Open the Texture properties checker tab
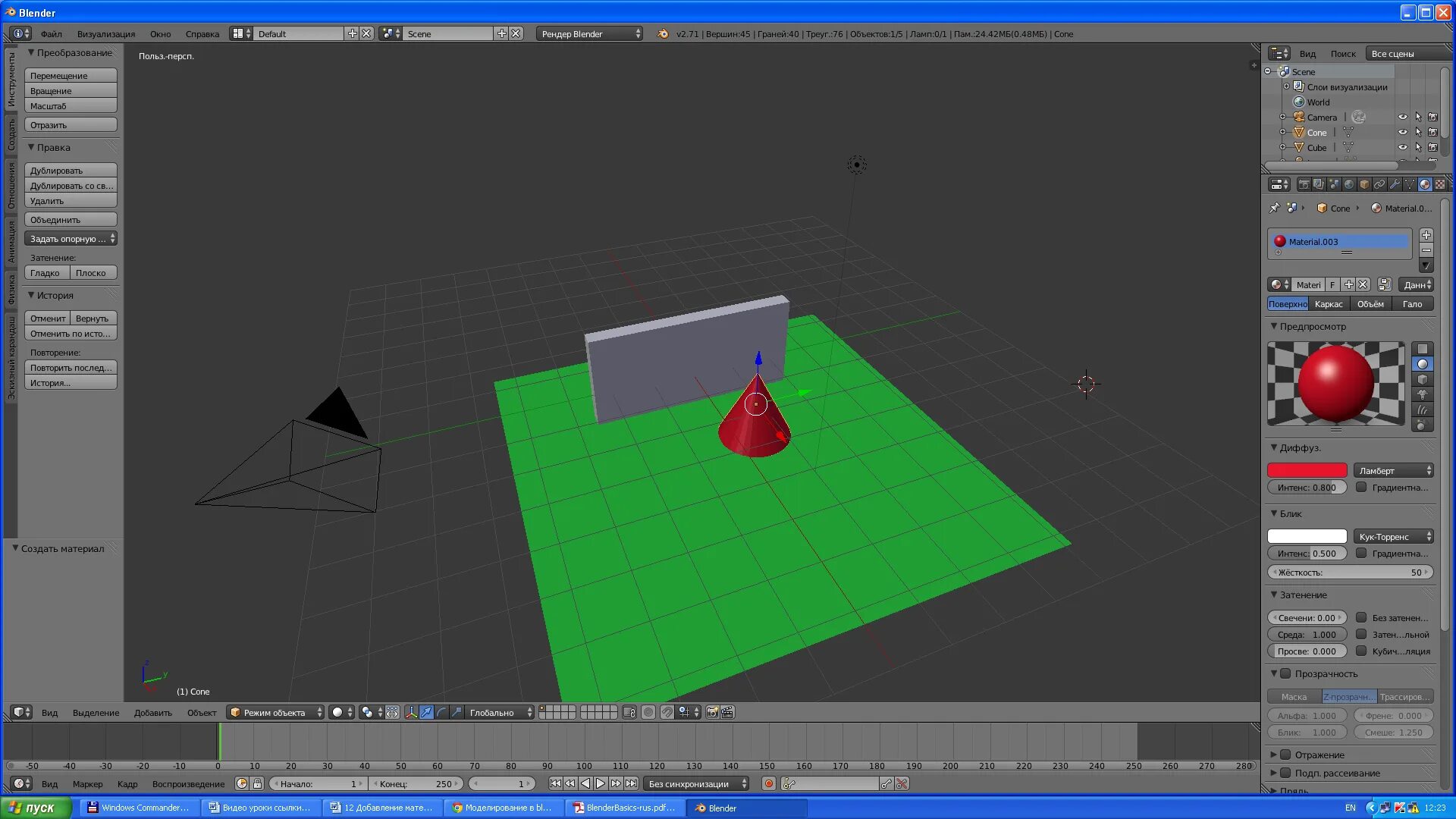The height and width of the screenshot is (819, 1456). point(1439,184)
